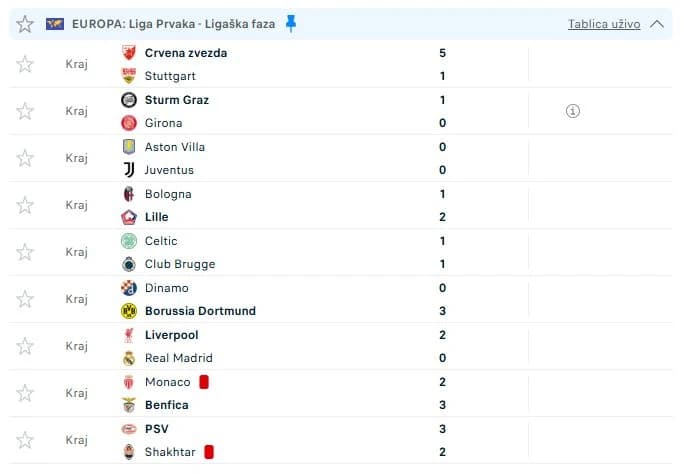Click the PSV team name
Viewport: 684px width, 474px height.
157,429
